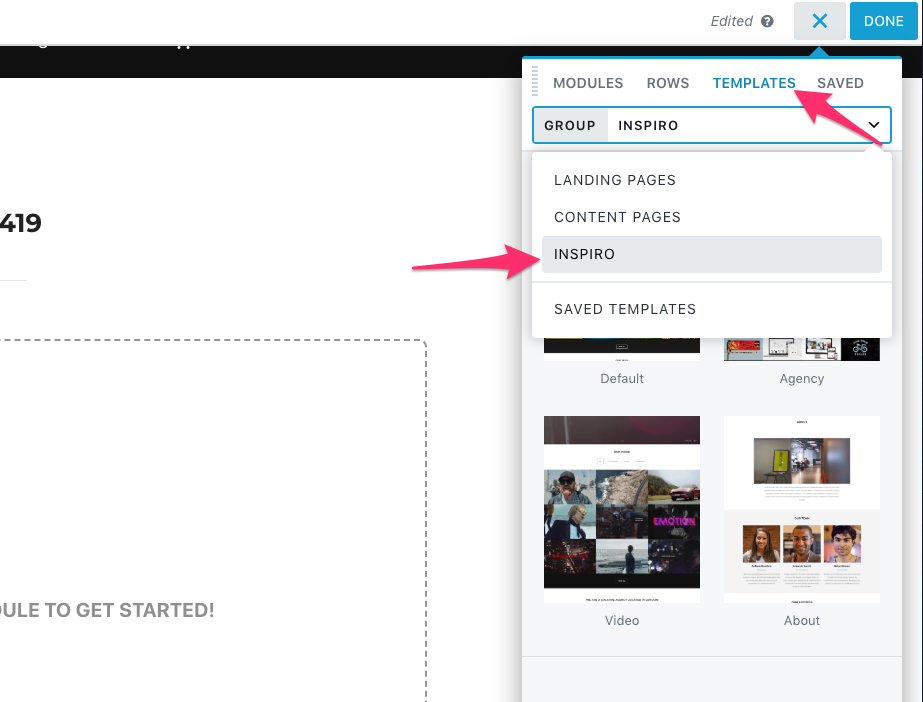This screenshot has height=702, width=923.
Task: Click the Agency template label
Action: 802,378
